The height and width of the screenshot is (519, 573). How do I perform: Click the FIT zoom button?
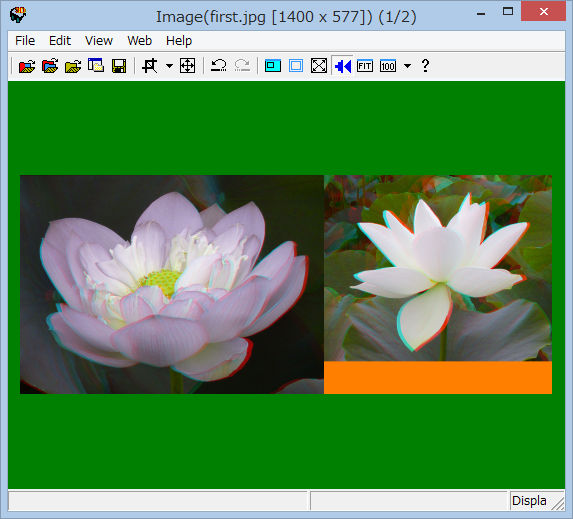click(365, 66)
